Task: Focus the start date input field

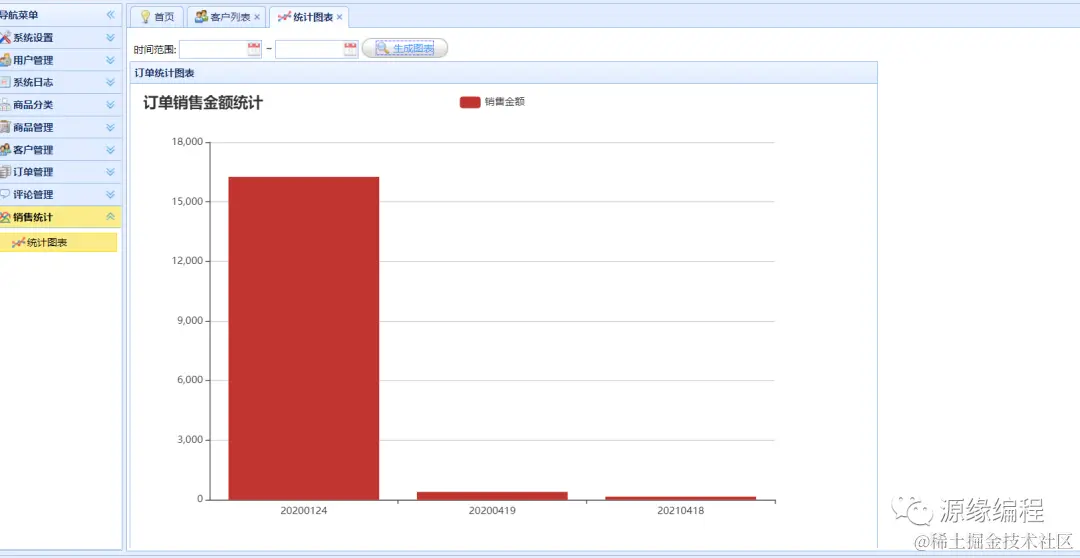Action: (x=214, y=49)
